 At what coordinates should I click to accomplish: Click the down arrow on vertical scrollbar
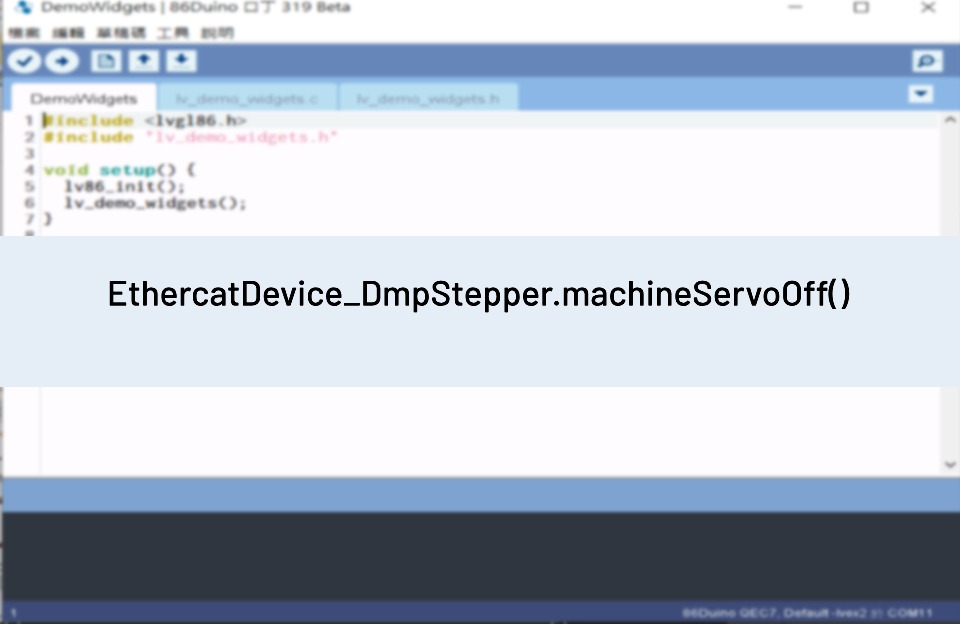950,464
